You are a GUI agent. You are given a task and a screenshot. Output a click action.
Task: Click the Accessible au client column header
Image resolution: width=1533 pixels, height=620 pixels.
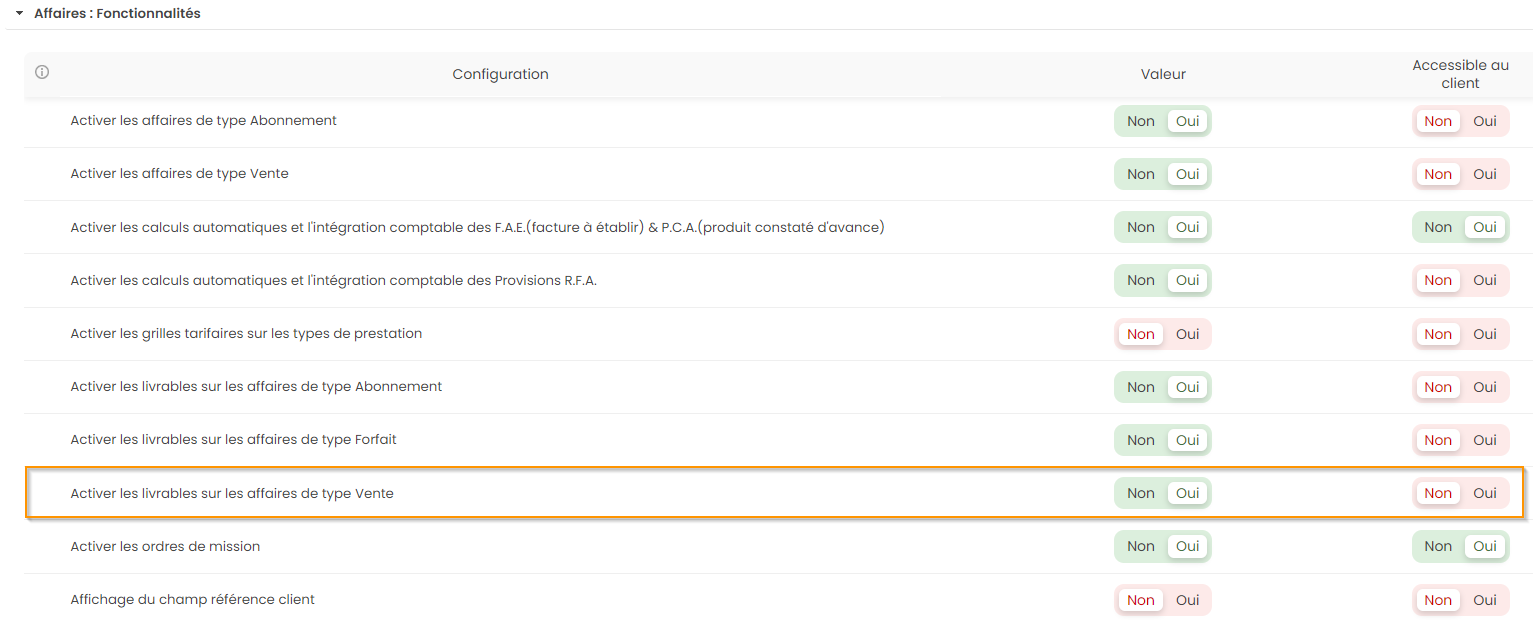click(x=1460, y=74)
